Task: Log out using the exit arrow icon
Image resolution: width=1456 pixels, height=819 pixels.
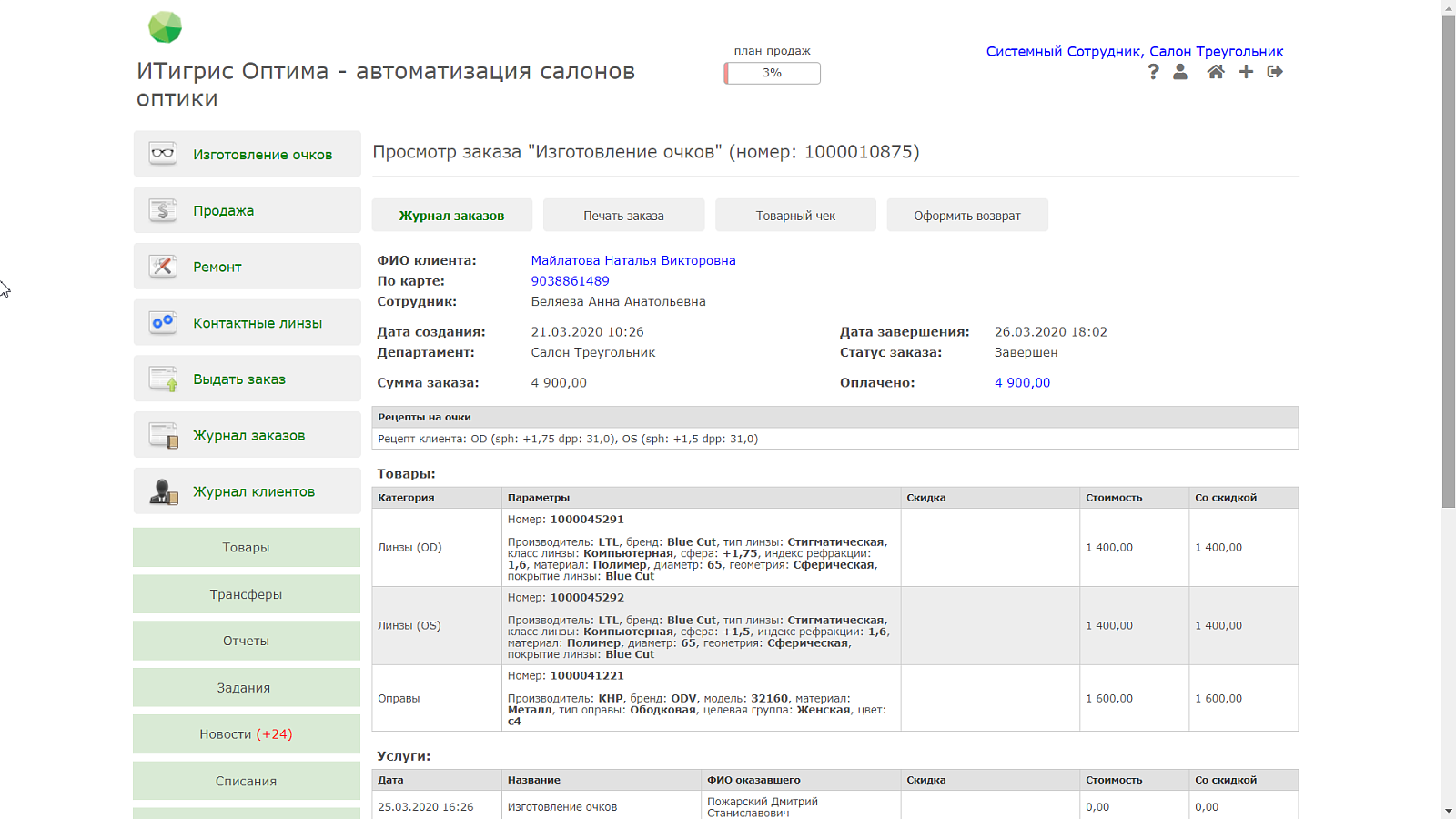Action: (x=1275, y=72)
